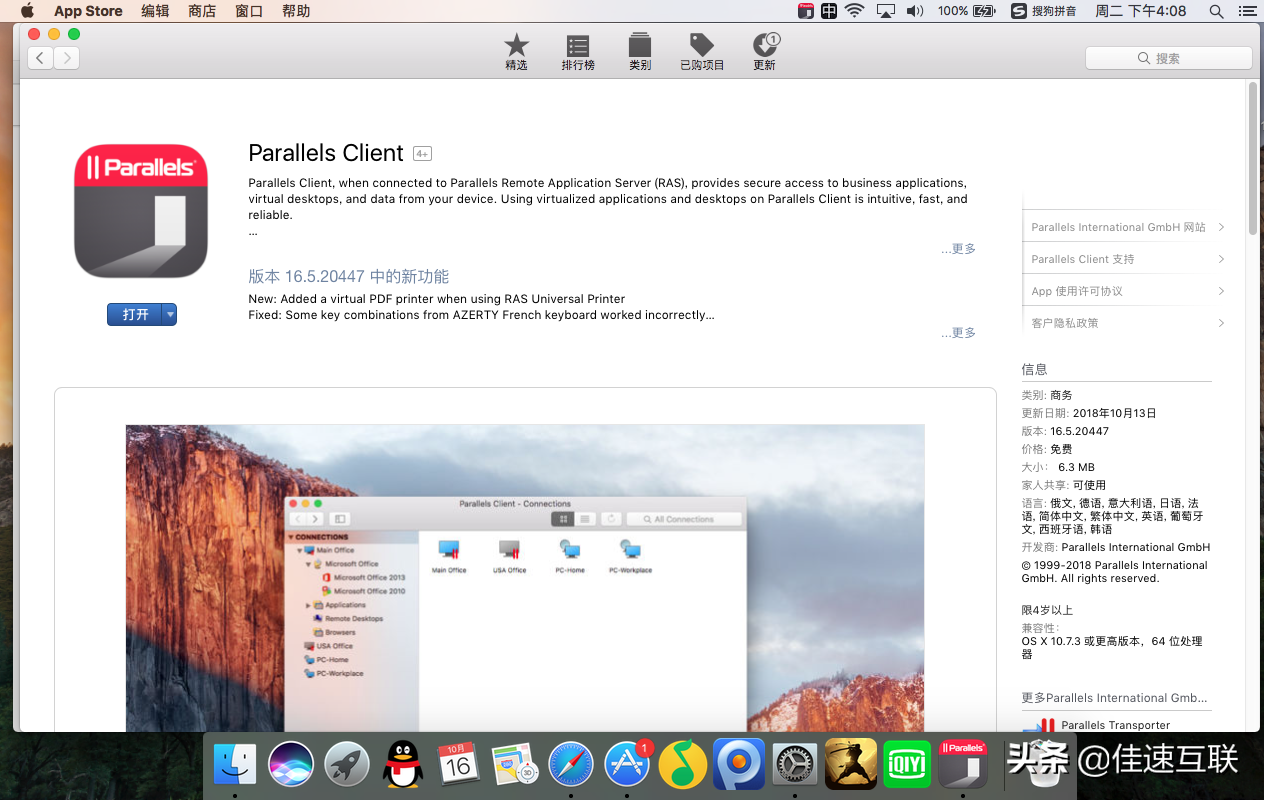Open 已购项目 (Purchased) section
1264x800 pixels.
(701, 50)
